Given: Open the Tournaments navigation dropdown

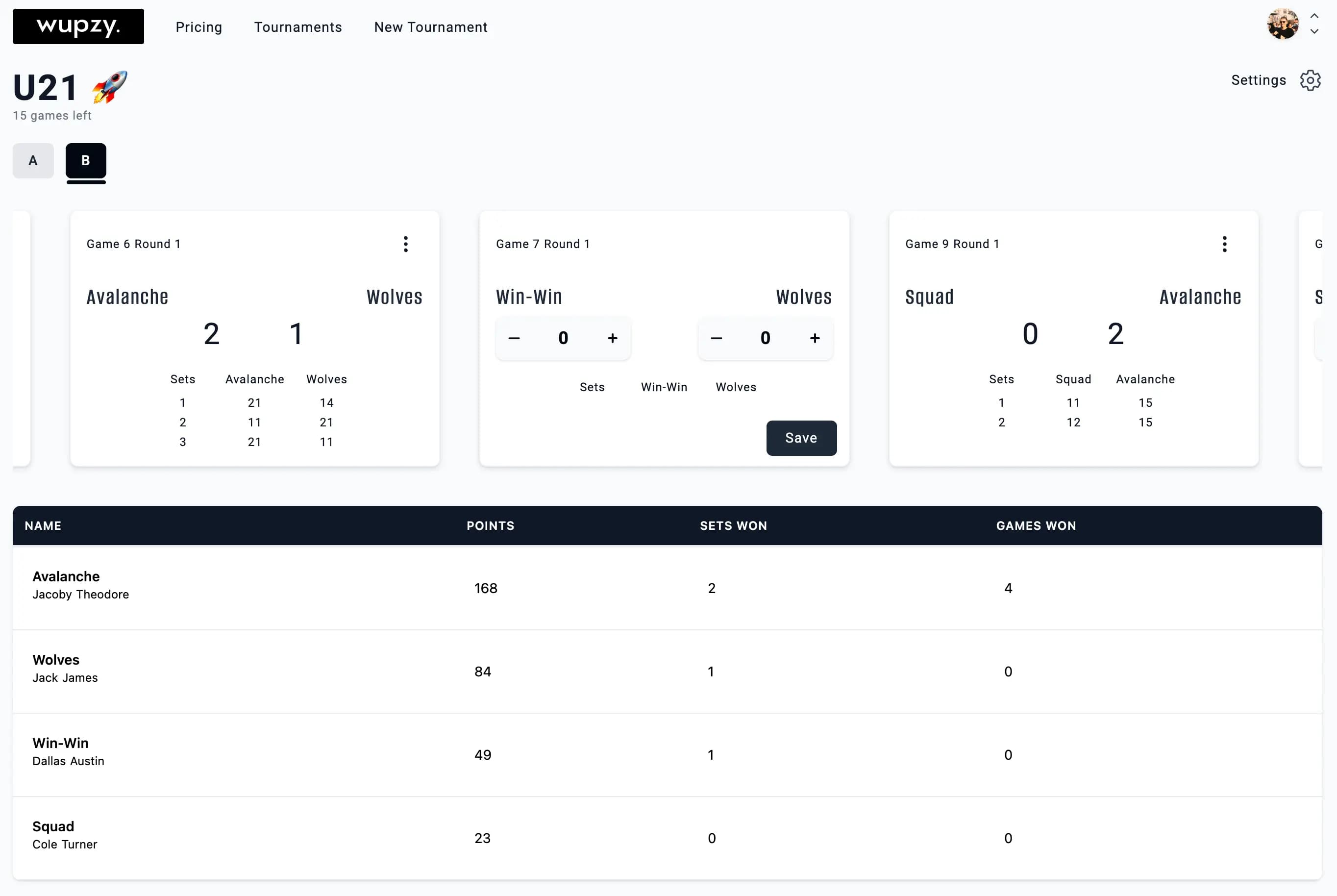Looking at the screenshot, I should point(297,27).
